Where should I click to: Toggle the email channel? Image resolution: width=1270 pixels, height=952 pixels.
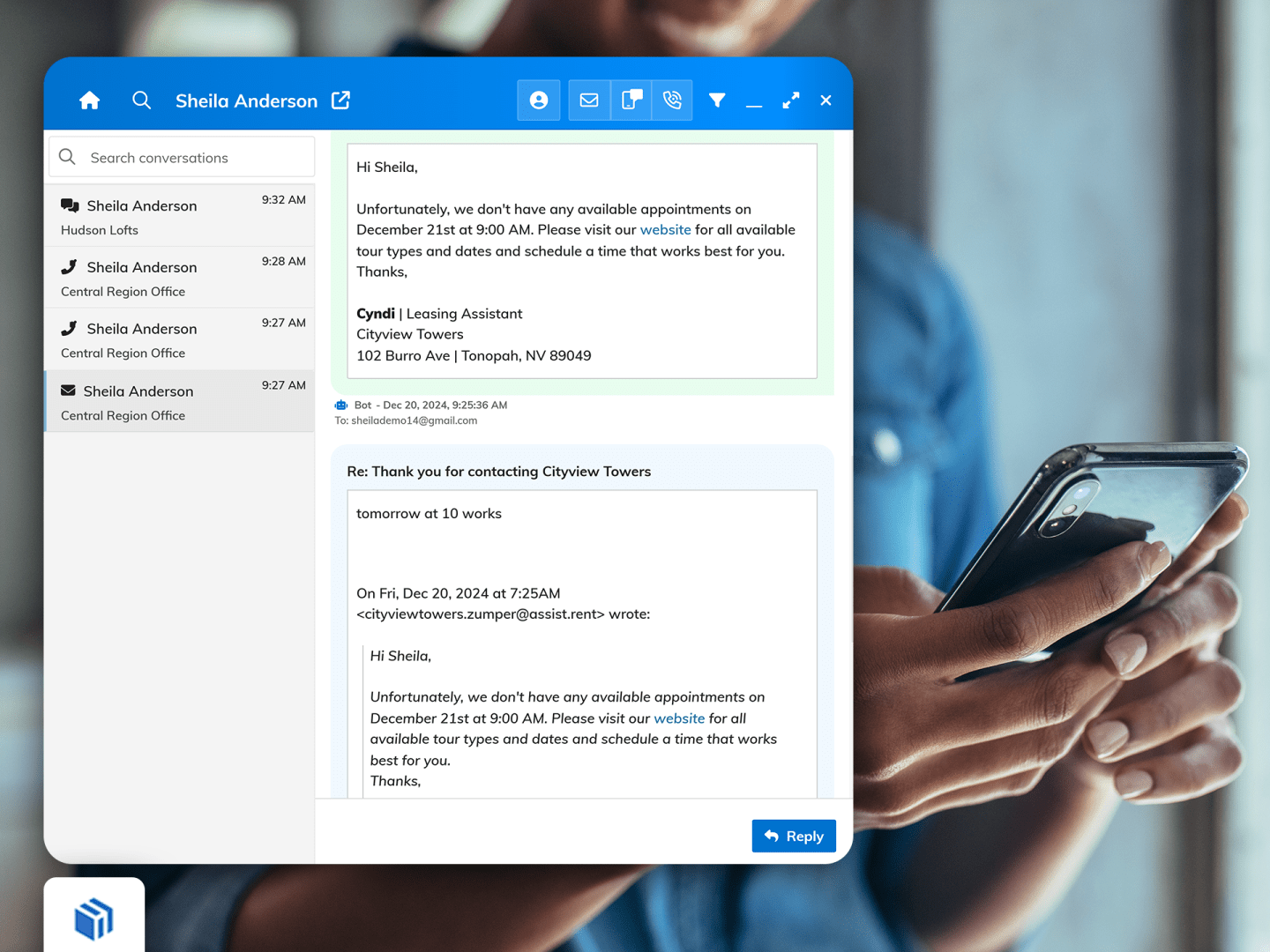(589, 100)
